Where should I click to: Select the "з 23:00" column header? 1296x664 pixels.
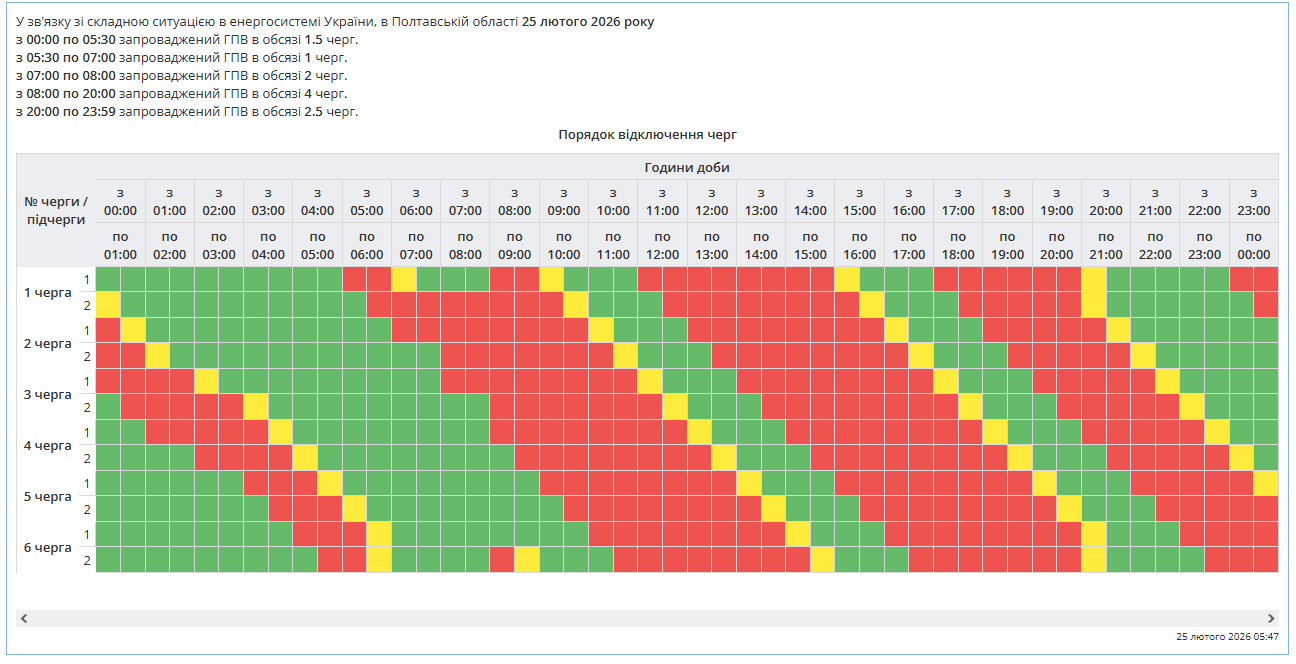pos(1253,201)
